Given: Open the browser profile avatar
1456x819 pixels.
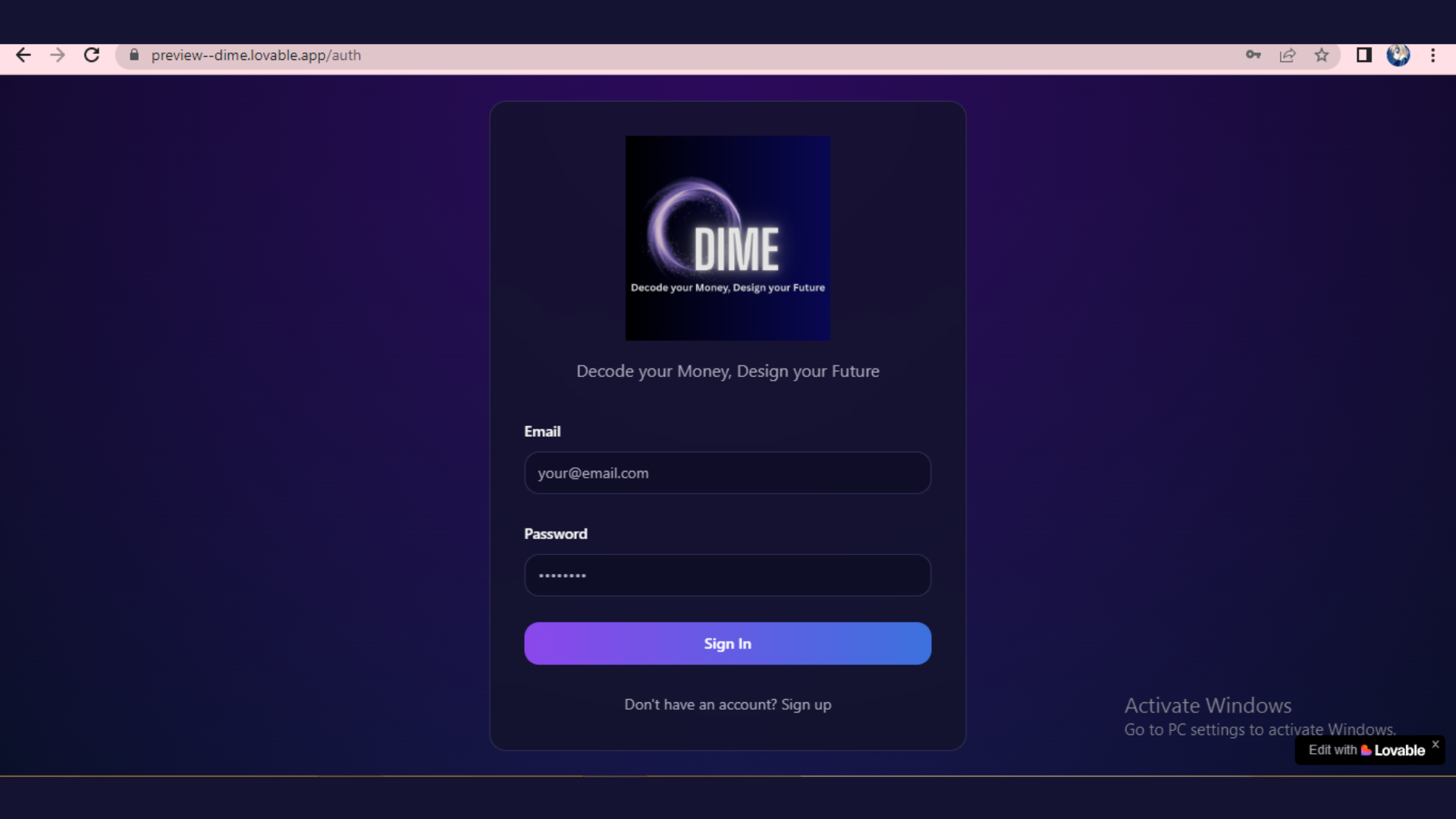Looking at the screenshot, I should click(x=1398, y=55).
